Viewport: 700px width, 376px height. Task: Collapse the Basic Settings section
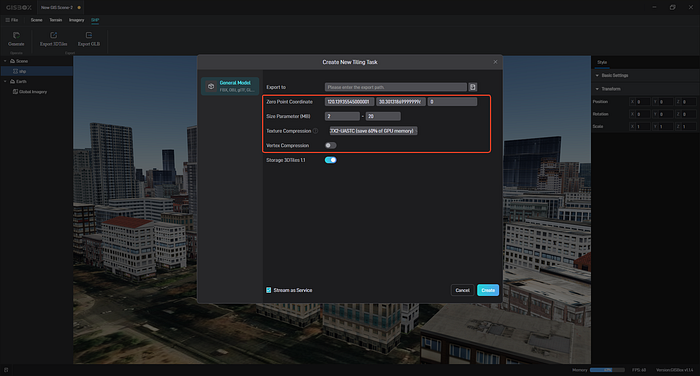click(x=597, y=75)
